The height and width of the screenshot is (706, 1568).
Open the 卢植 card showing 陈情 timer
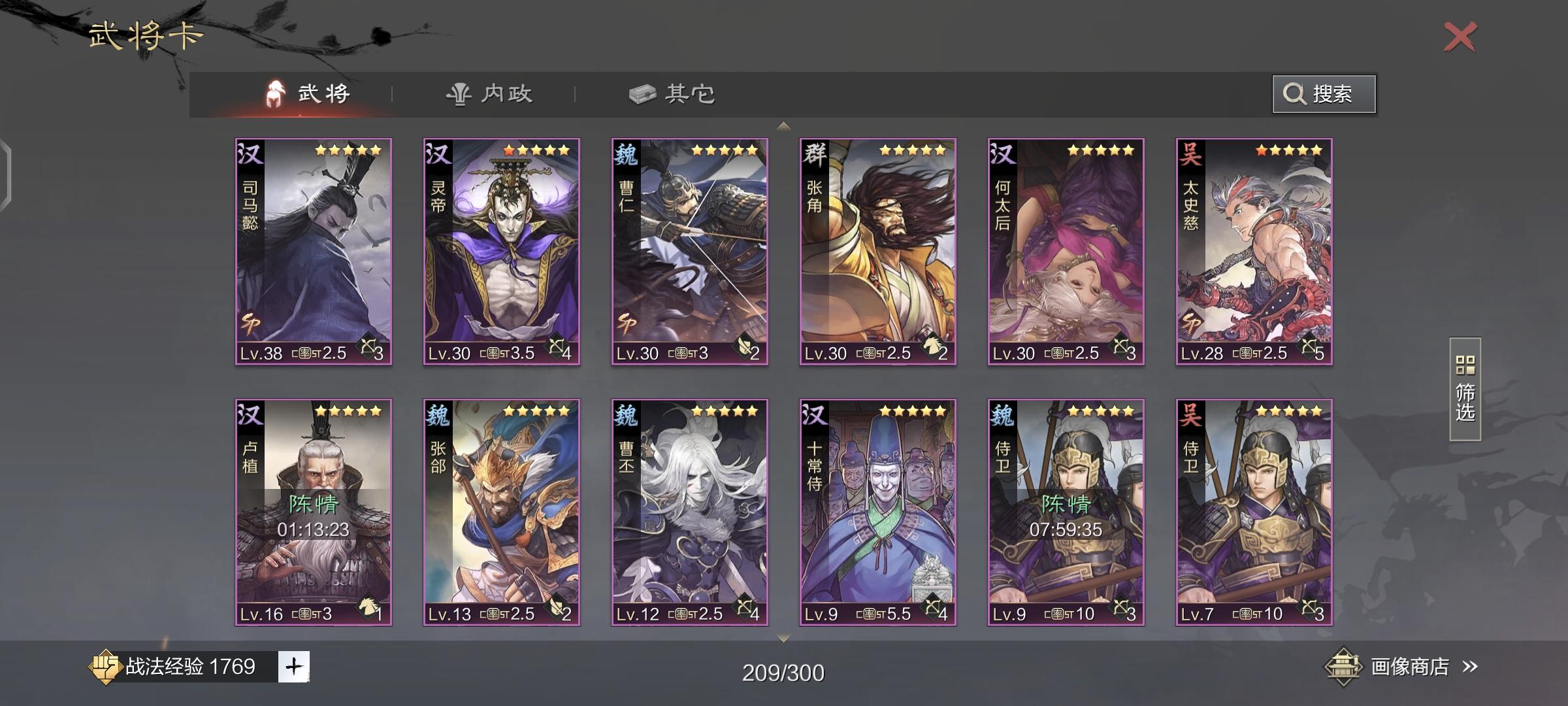pyautogui.click(x=314, y=513)
